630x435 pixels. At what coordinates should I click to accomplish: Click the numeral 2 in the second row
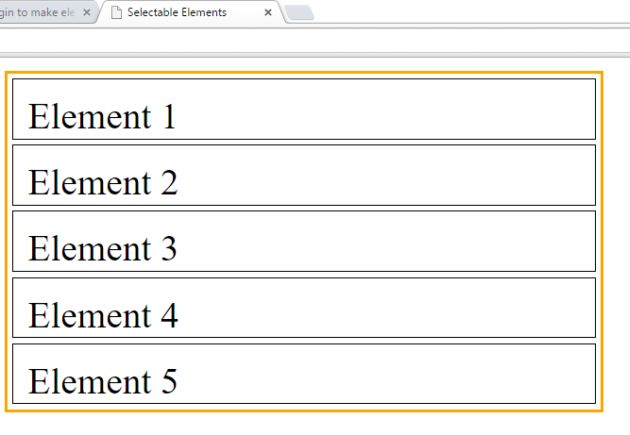[167, 184]
